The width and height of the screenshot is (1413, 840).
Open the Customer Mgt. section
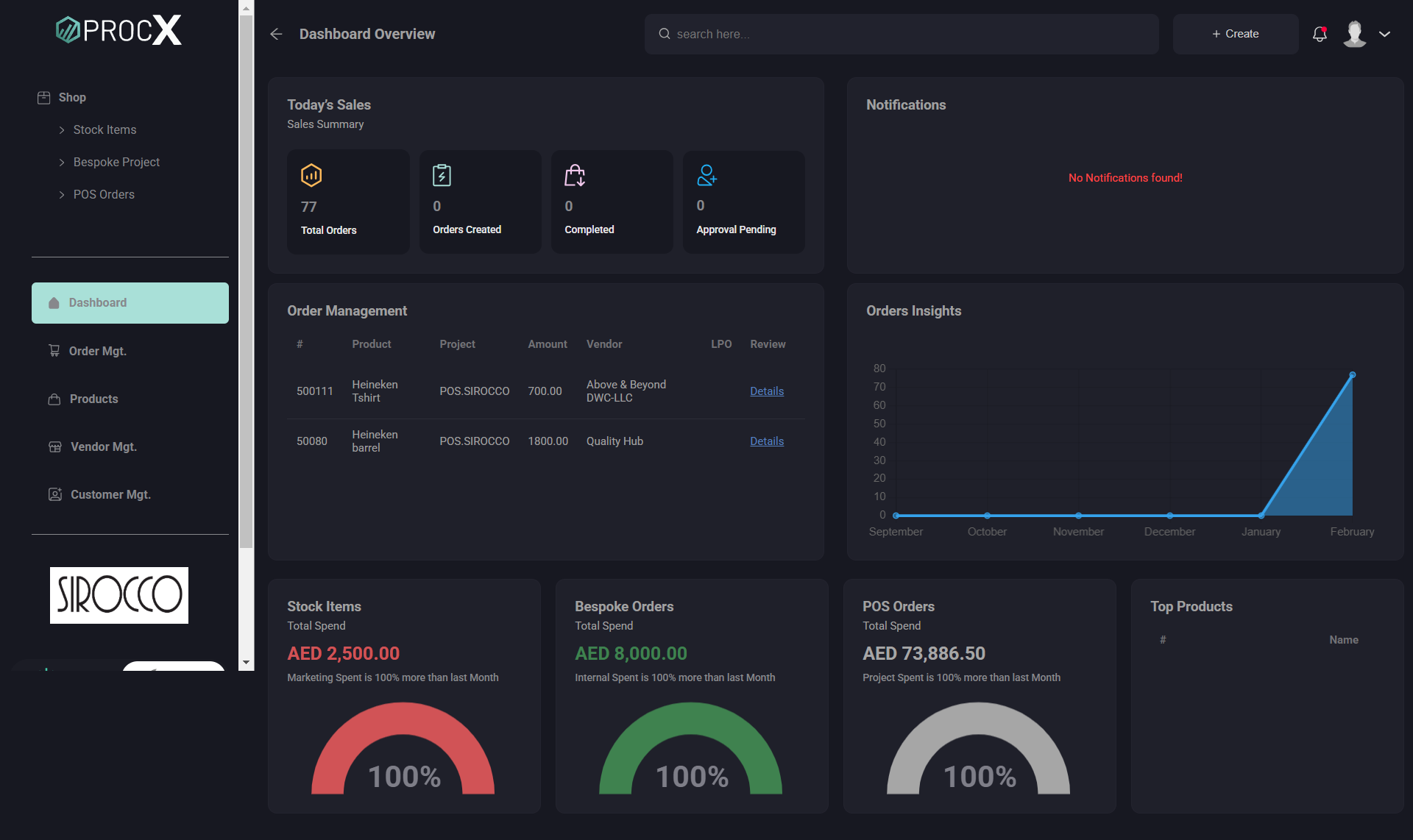tap(110, 494)
